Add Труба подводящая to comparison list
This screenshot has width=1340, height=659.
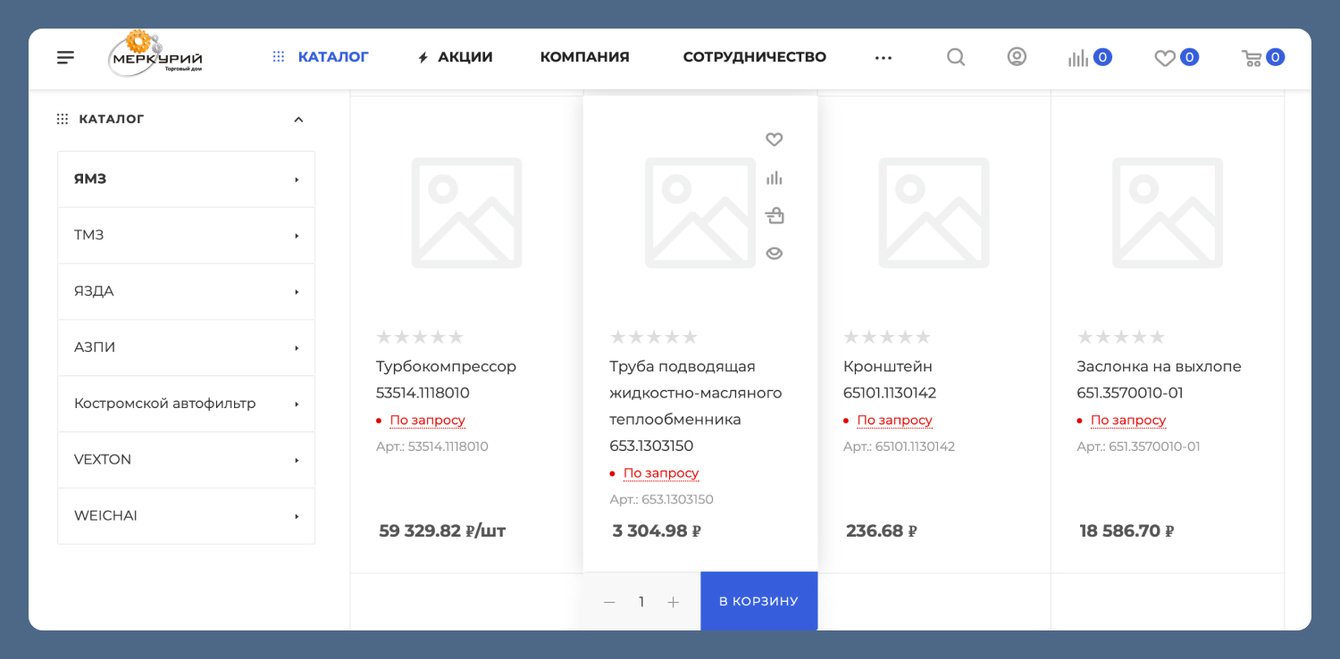(774, 178)
